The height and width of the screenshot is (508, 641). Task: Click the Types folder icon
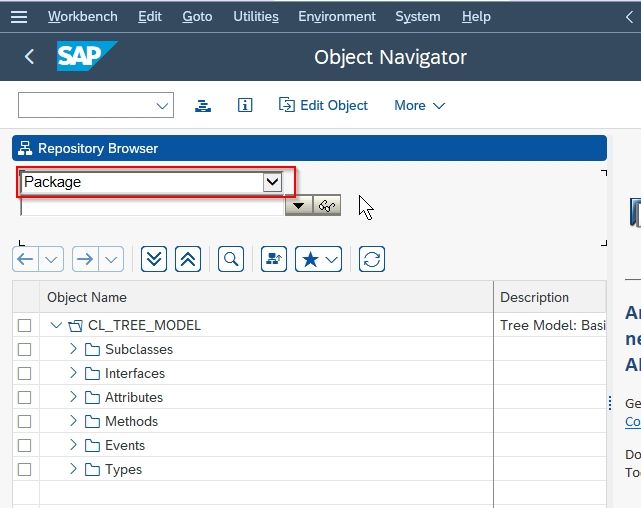[92, 470]
